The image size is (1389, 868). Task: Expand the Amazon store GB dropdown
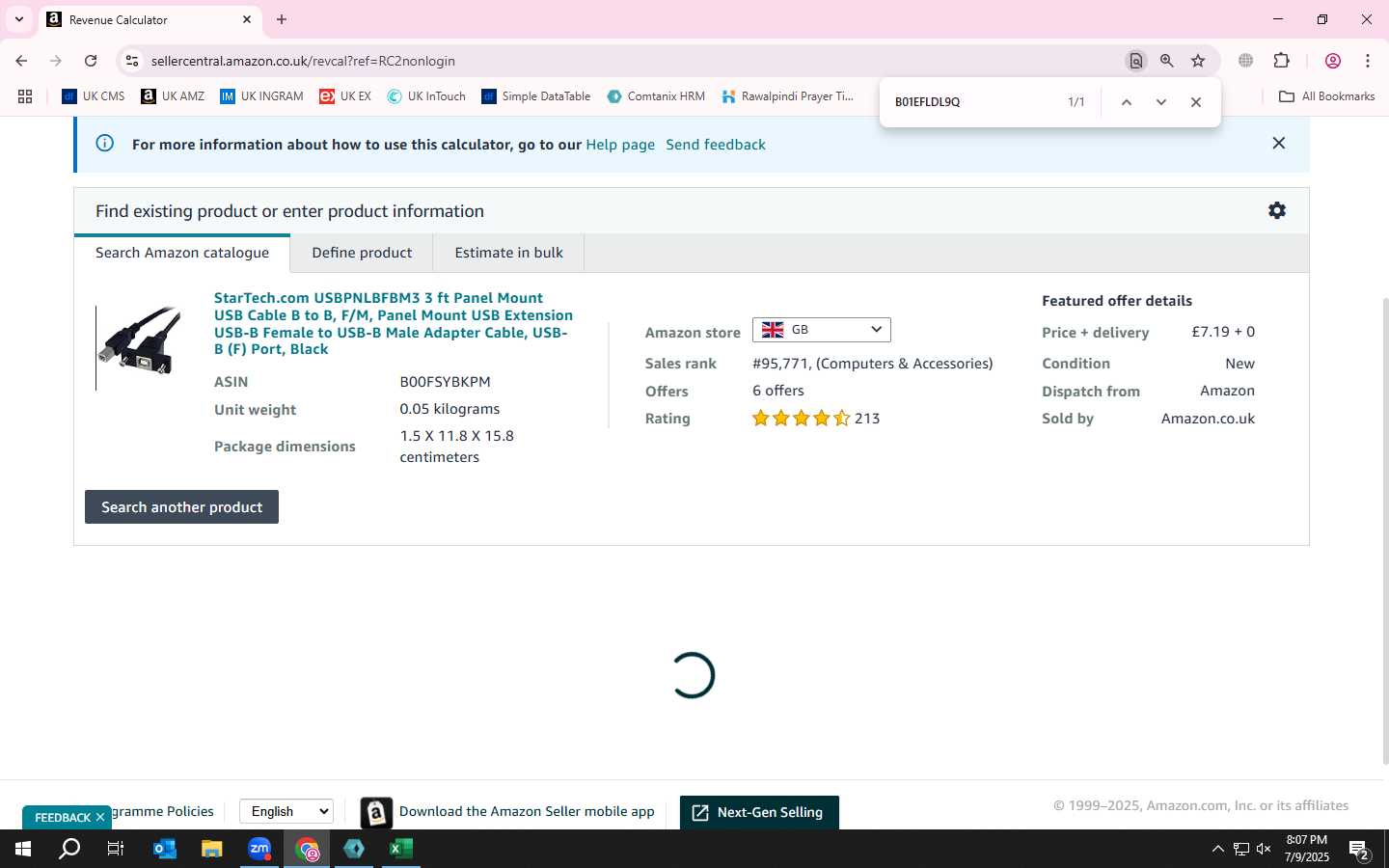(822, 330)
